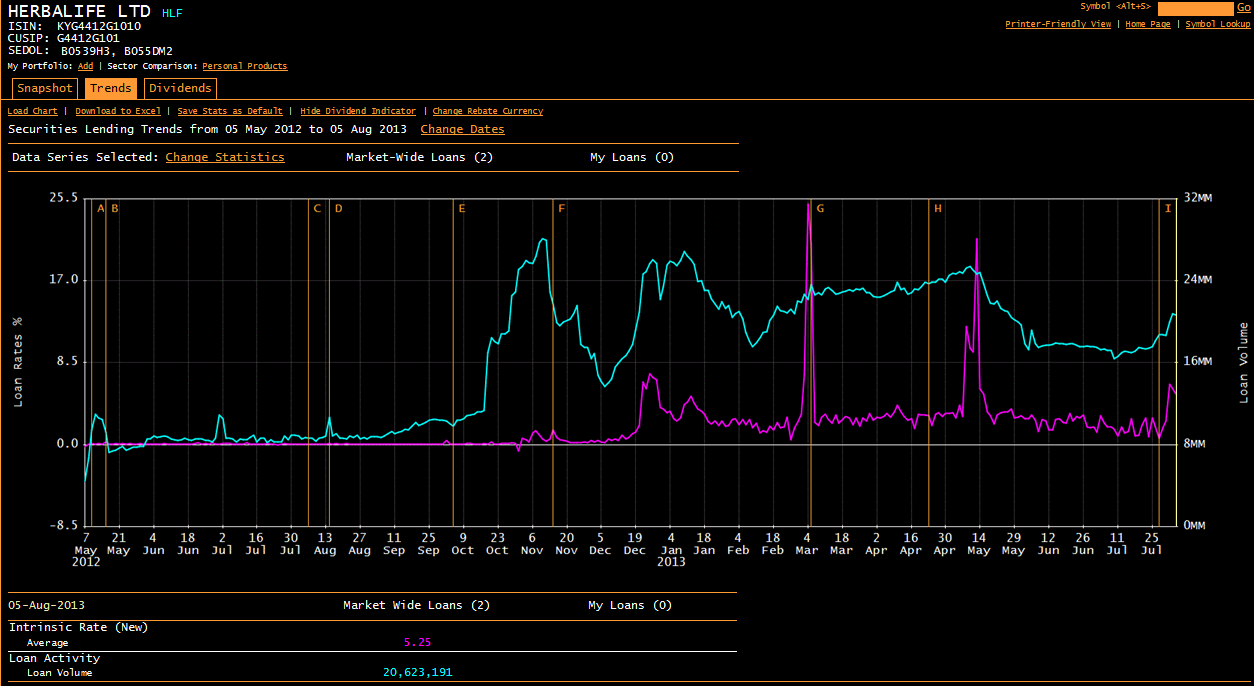Click the 32MM volume axis value
The height and width of the screenshot is (686, 1254).
click(x=1198, y=198)
